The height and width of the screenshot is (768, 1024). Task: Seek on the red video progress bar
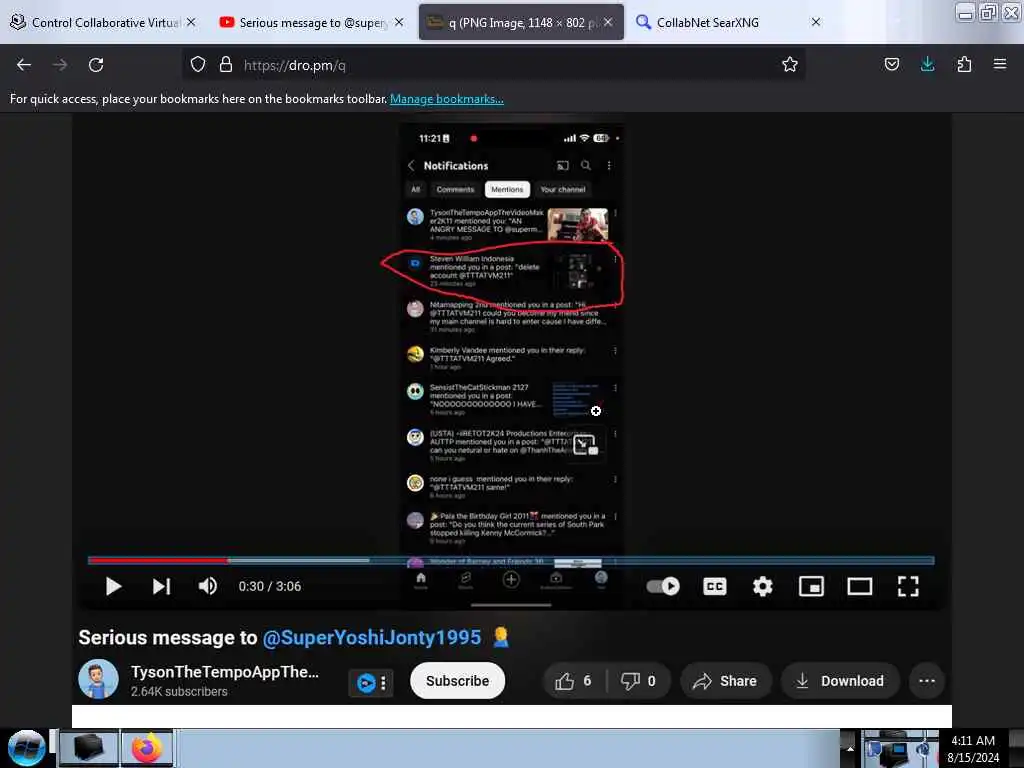click(158, 560)
